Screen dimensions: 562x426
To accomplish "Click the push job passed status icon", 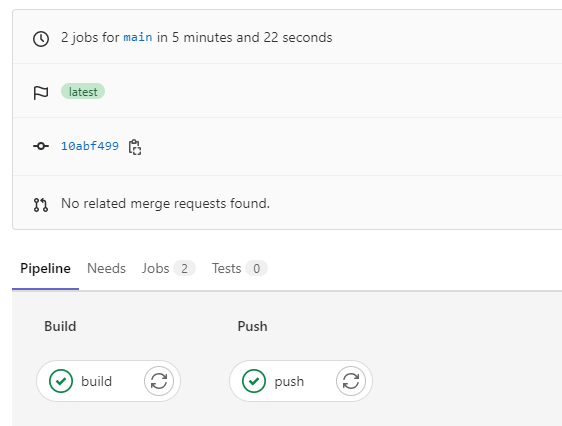I will tap(254, 381).
